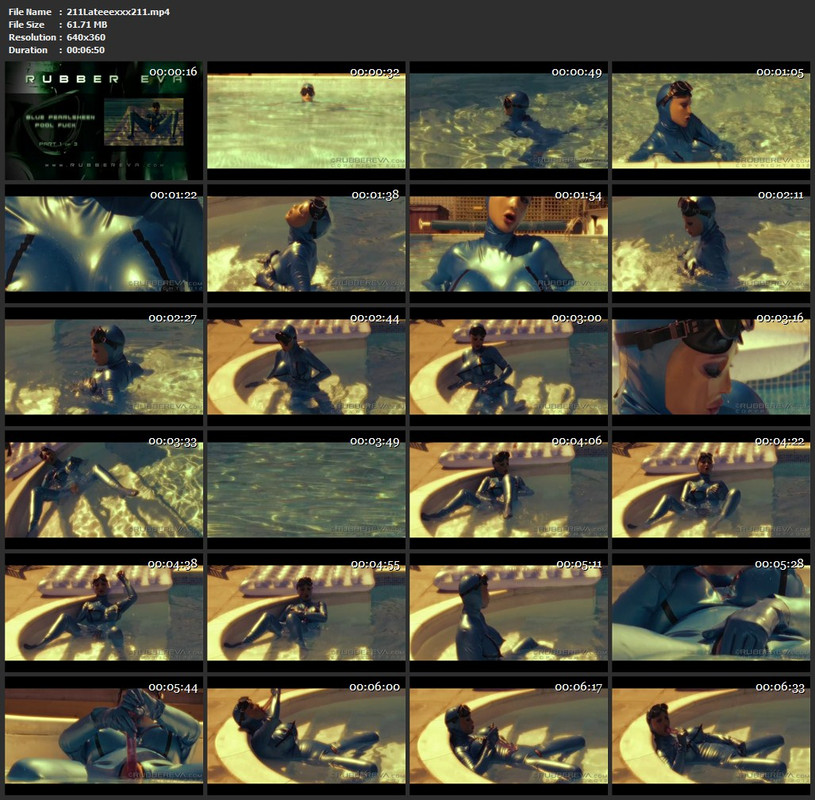Open the frame stamped 00:04:55
The height and width of the screenshot is (800, 815).
coord(306,612)
